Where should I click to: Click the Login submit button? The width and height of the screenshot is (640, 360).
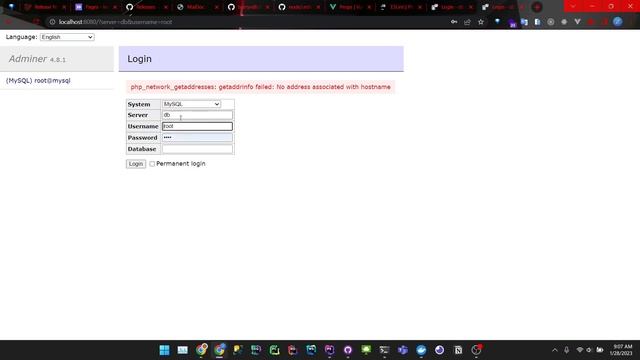click(x=136, y=164)
